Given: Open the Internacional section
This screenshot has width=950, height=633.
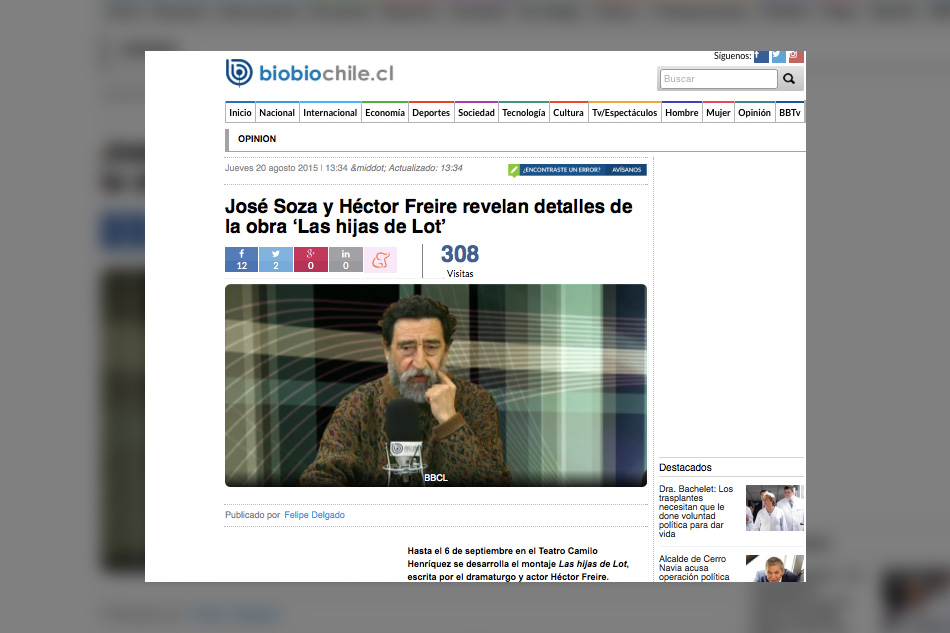Looking at the screenshot, I should tap(330, 113).
